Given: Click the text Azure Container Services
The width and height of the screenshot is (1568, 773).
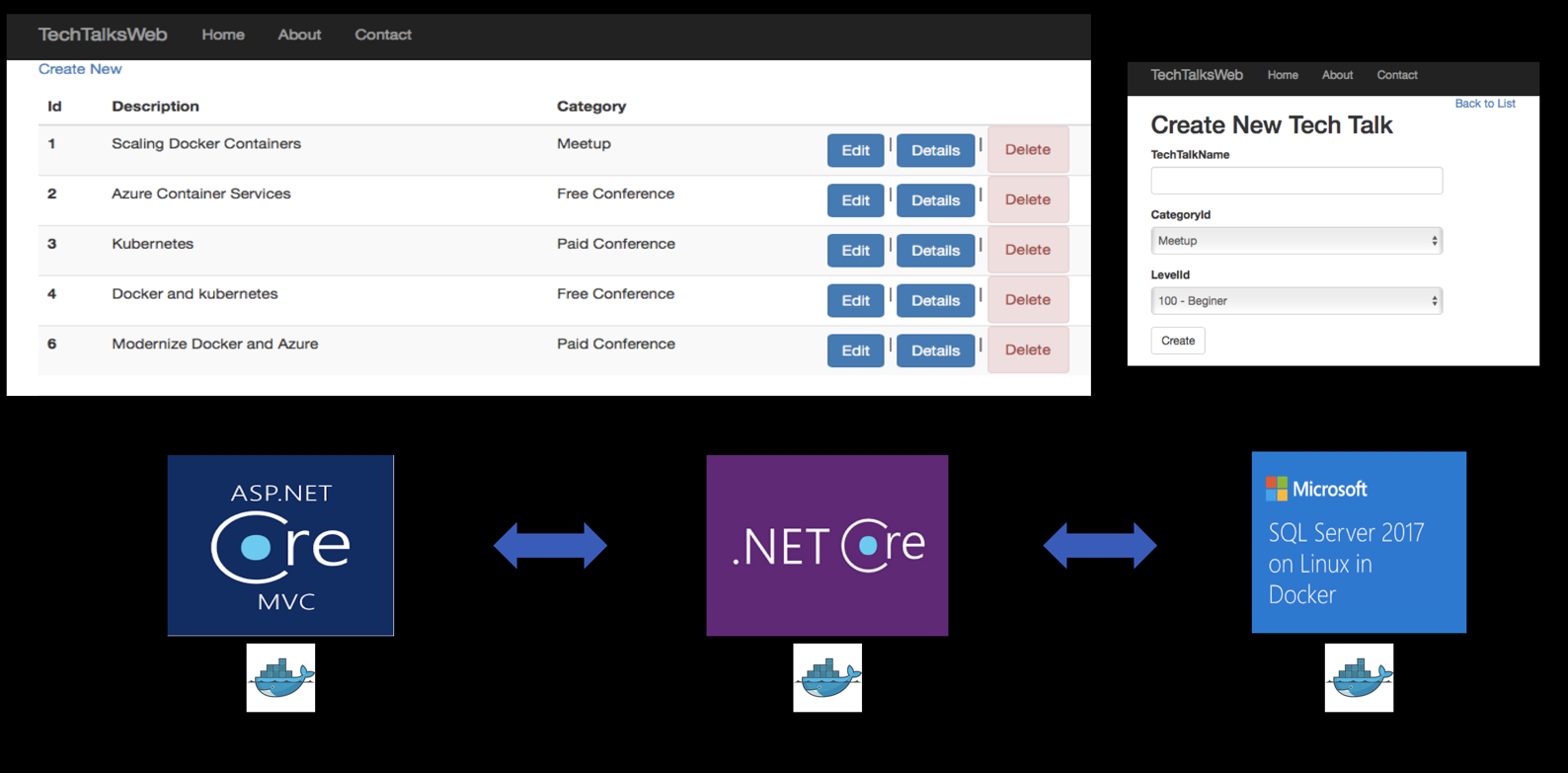Looking at the screenshot, I should point(201,194).
